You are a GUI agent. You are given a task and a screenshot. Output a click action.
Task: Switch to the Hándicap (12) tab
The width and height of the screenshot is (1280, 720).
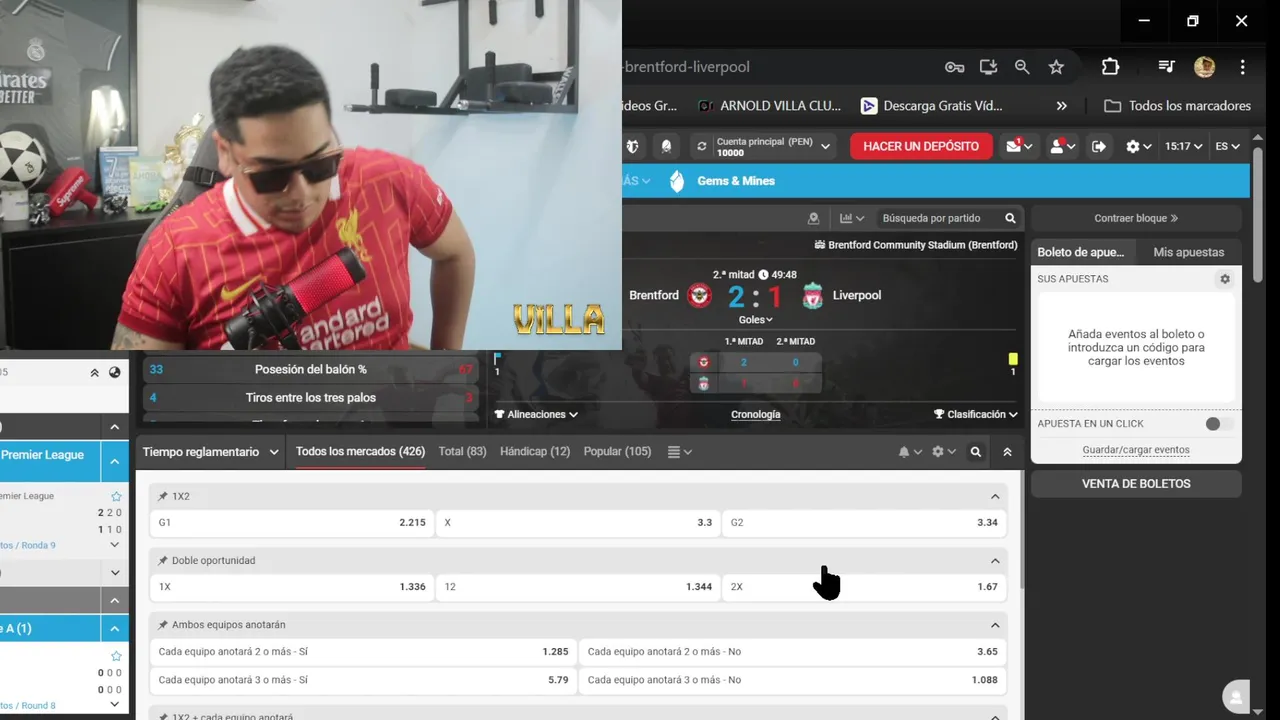tap(535, 452)
